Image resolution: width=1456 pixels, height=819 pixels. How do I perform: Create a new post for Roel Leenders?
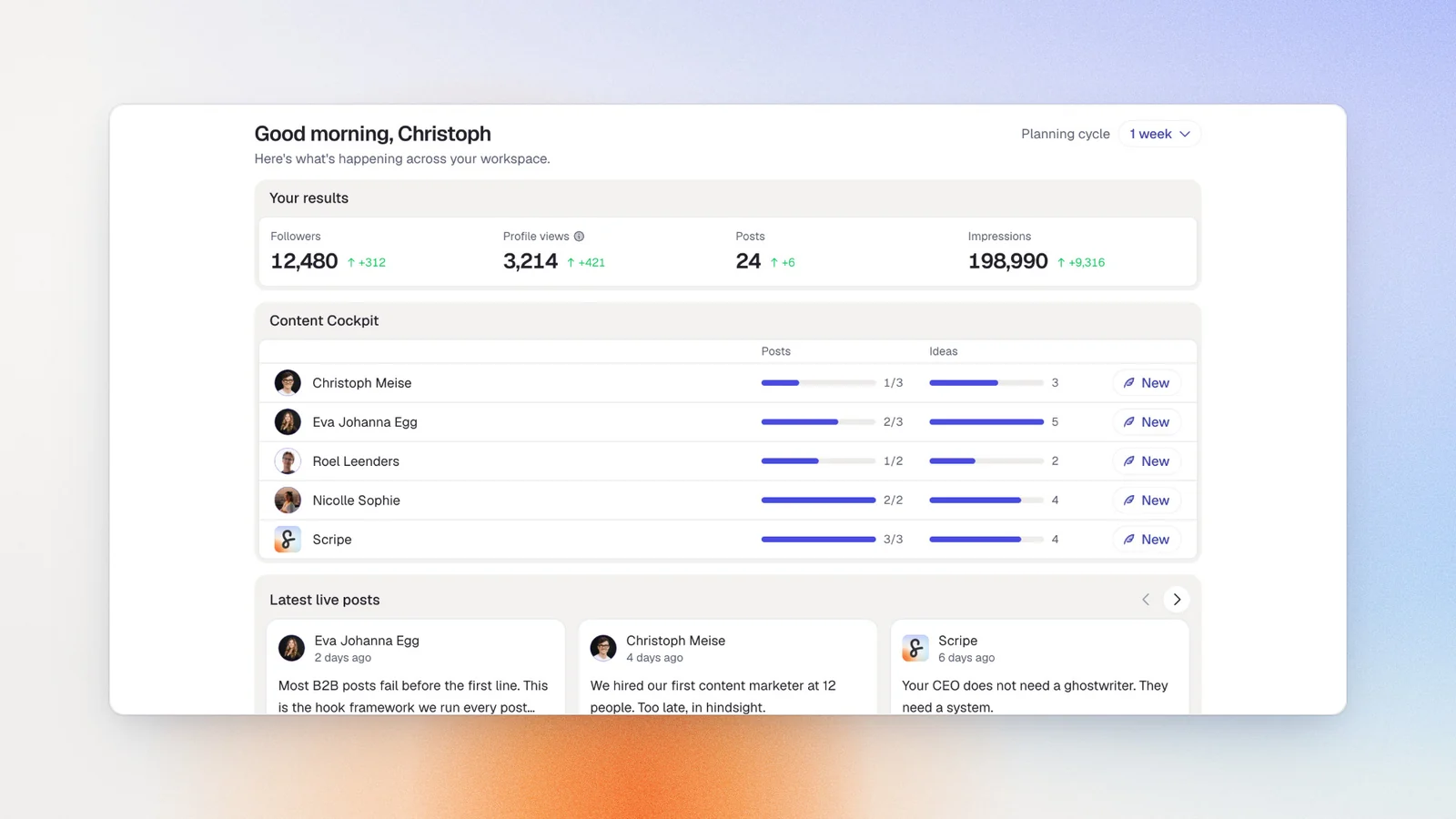(x=1147, y=461)
